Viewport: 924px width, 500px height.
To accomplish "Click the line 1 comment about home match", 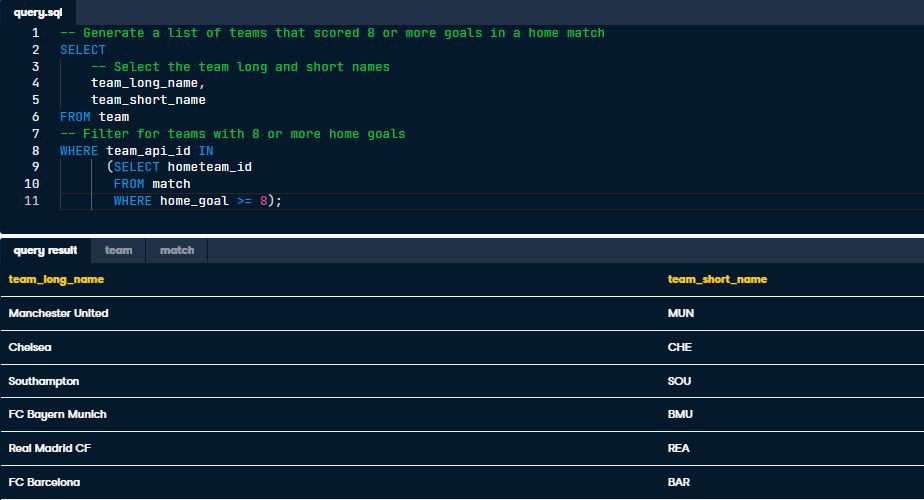I will tap(332, 33).
